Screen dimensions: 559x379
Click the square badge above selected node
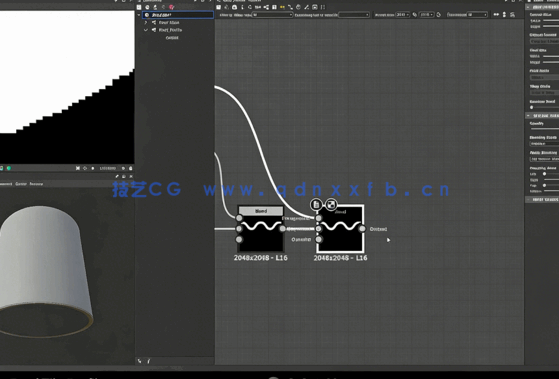pos(331,204)
